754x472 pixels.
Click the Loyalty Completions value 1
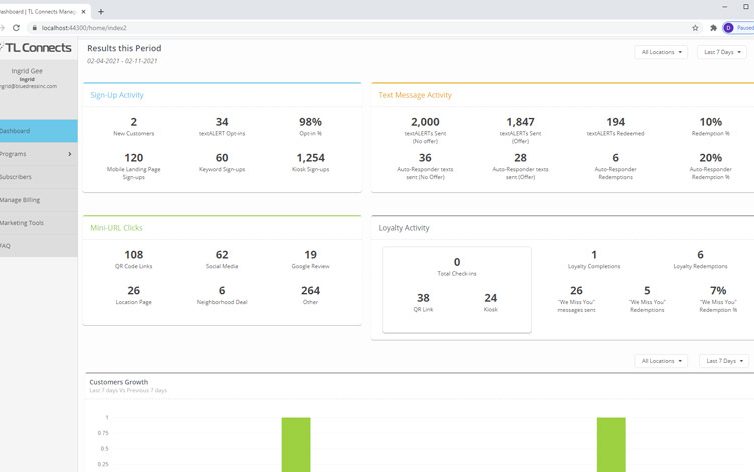594,254
